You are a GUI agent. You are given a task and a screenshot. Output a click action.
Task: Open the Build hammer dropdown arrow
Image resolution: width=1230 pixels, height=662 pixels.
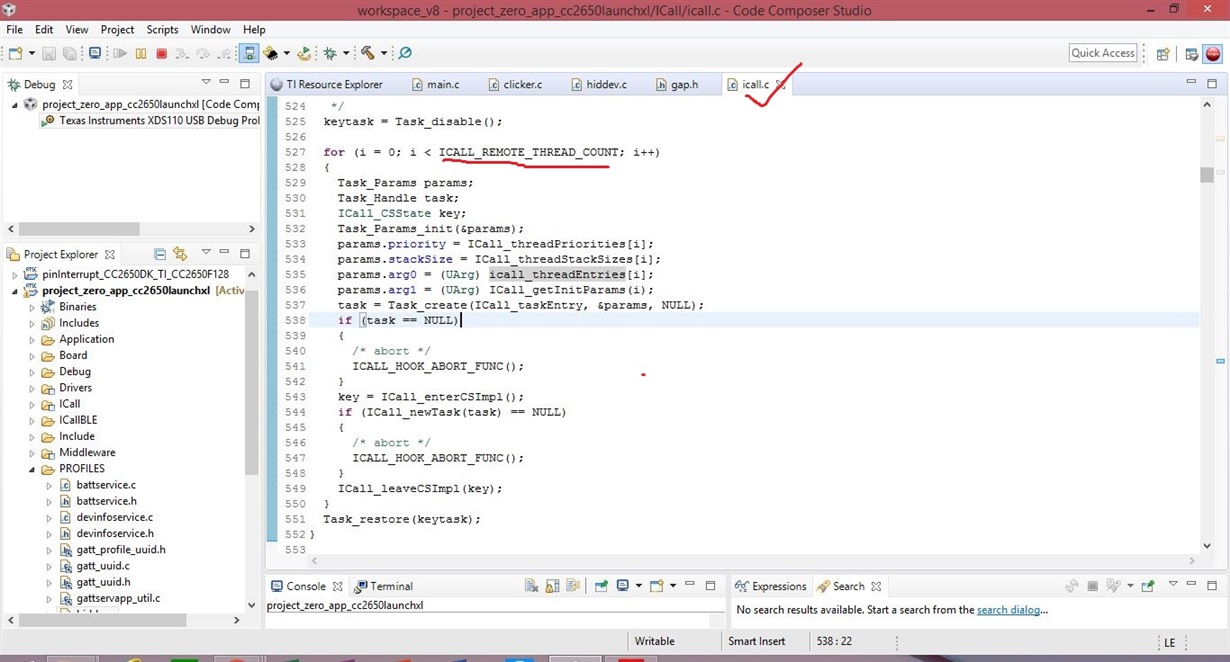pos(383,53)
